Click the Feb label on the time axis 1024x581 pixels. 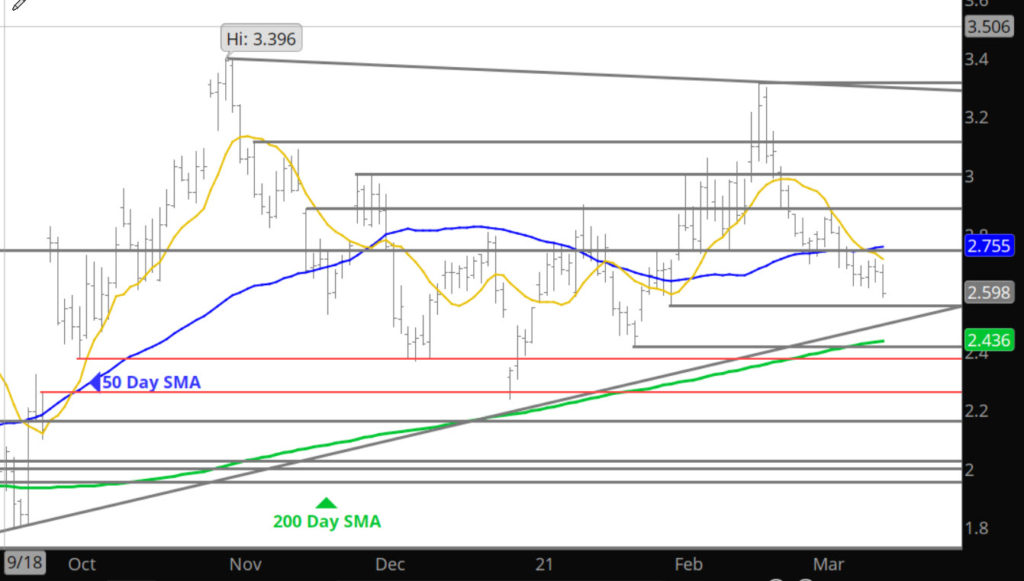(x=690, y=564)
